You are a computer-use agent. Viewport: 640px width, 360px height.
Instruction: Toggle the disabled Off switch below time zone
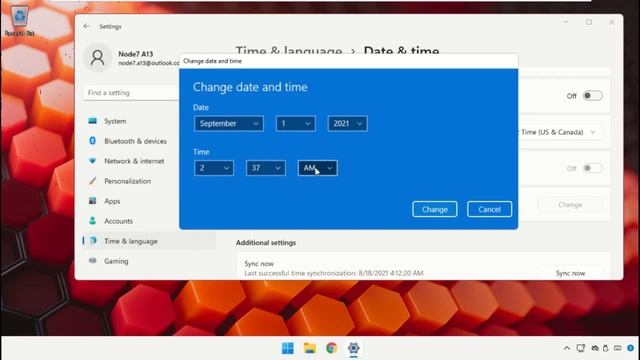point(592,168)
